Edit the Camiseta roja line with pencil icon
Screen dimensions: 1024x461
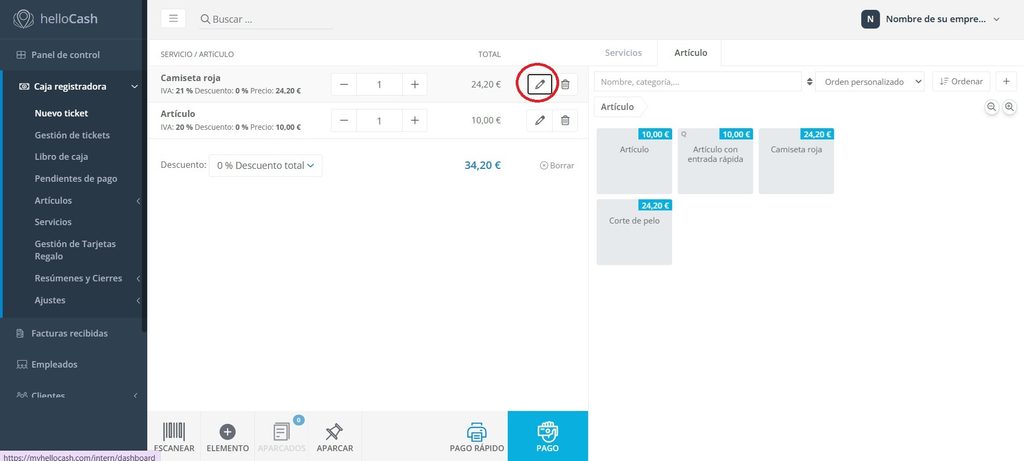(x=539, y=84)
